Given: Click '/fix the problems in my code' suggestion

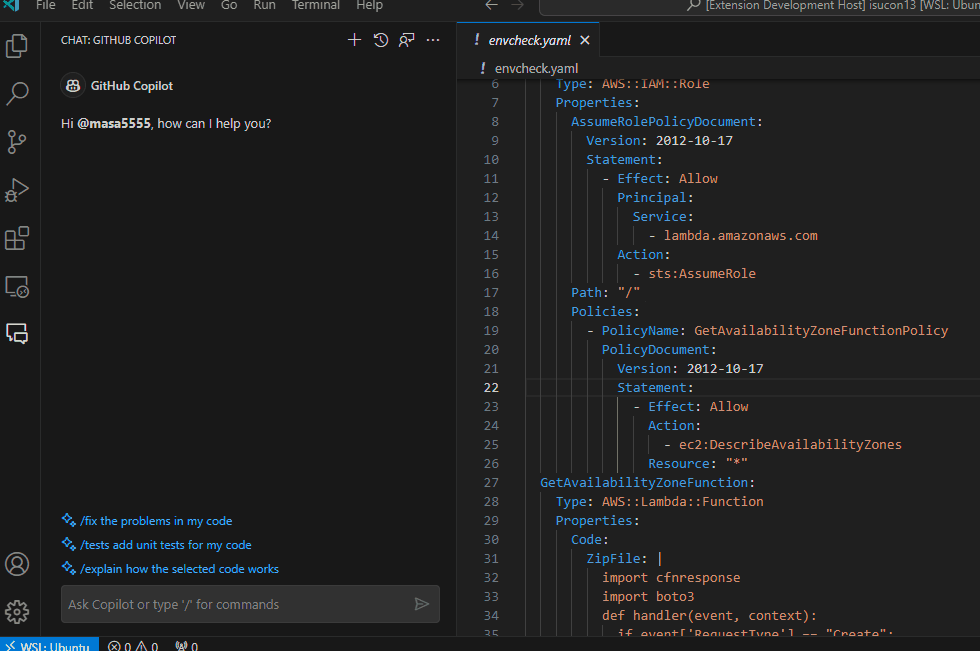Looking at the screenshot, I should [156, 521].
